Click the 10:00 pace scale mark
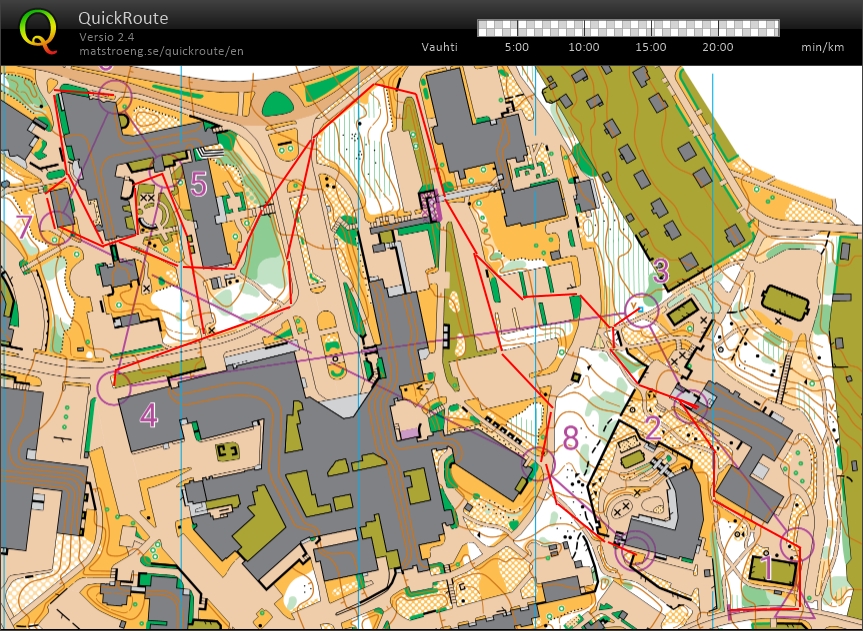 [x=584, y=47]
